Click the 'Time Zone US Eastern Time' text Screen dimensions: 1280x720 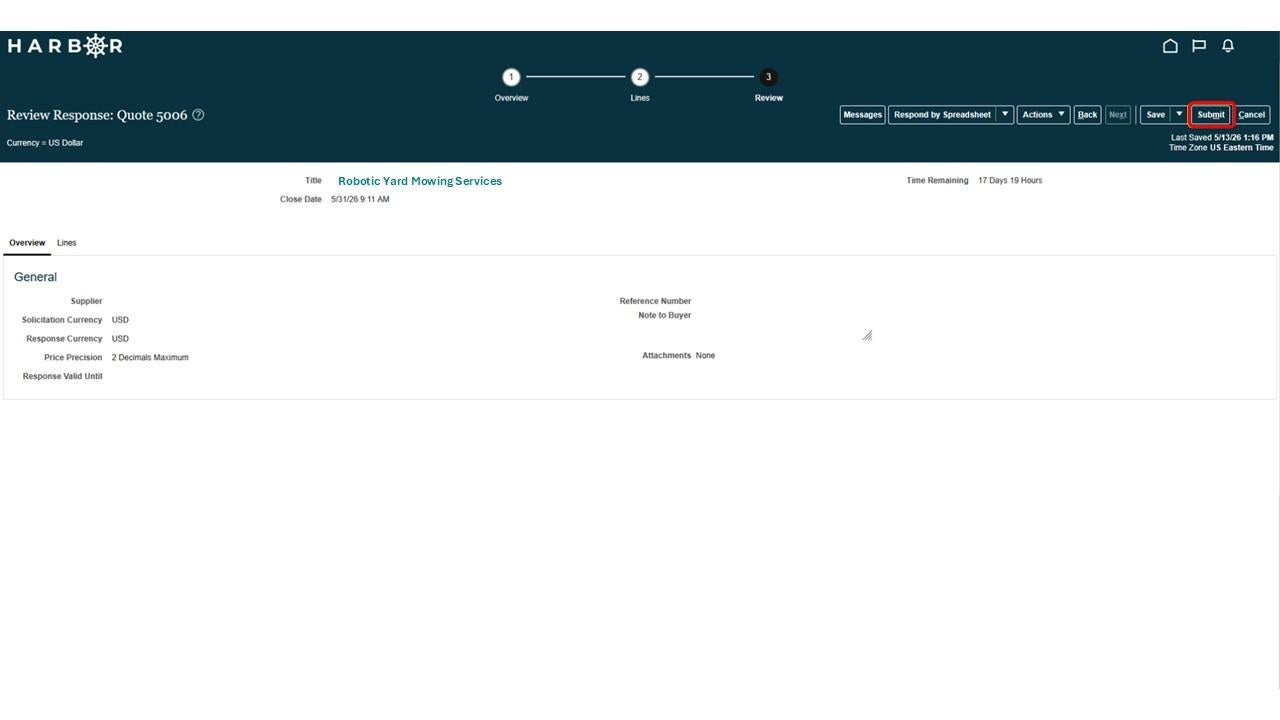(x=1221, y=148)
